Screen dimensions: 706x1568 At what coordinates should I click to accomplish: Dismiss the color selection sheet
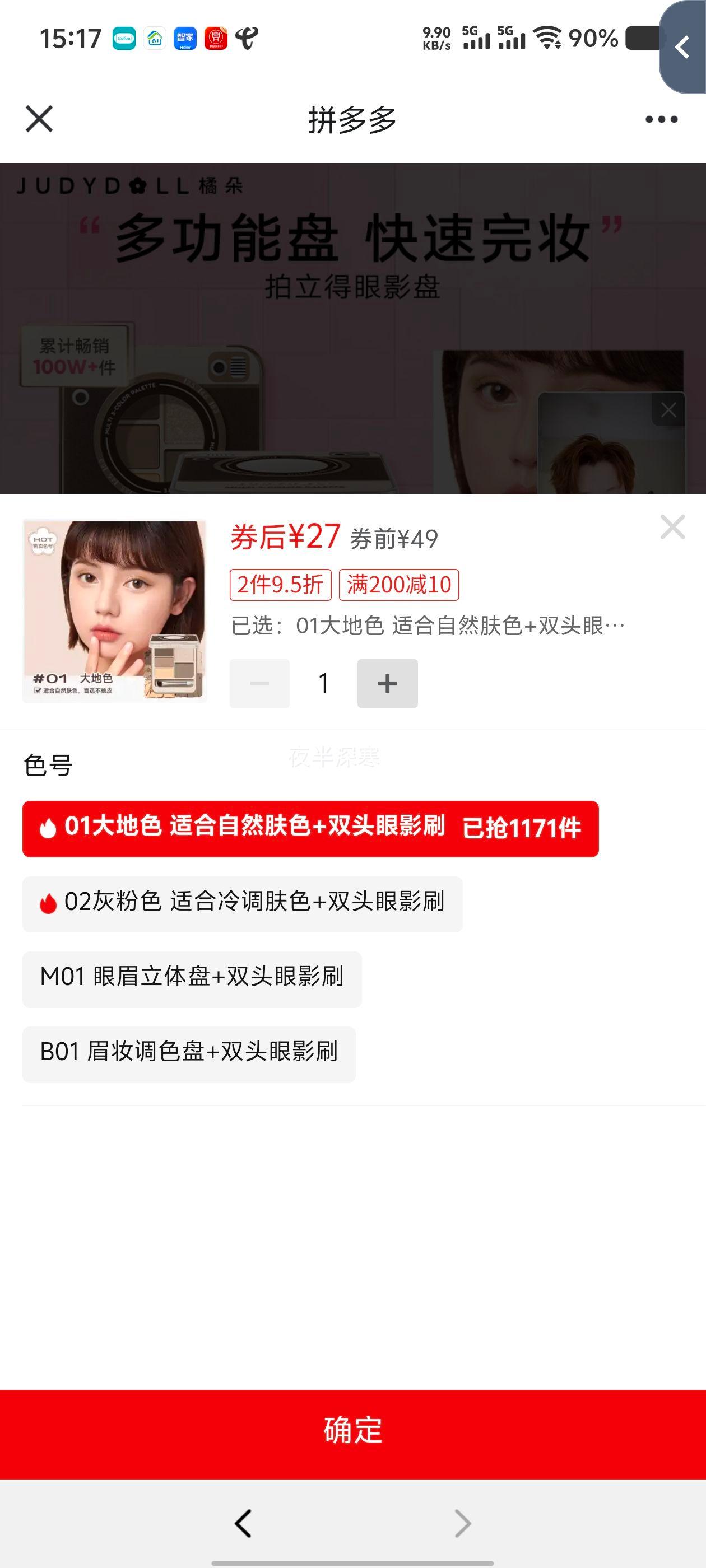(672, 527)
